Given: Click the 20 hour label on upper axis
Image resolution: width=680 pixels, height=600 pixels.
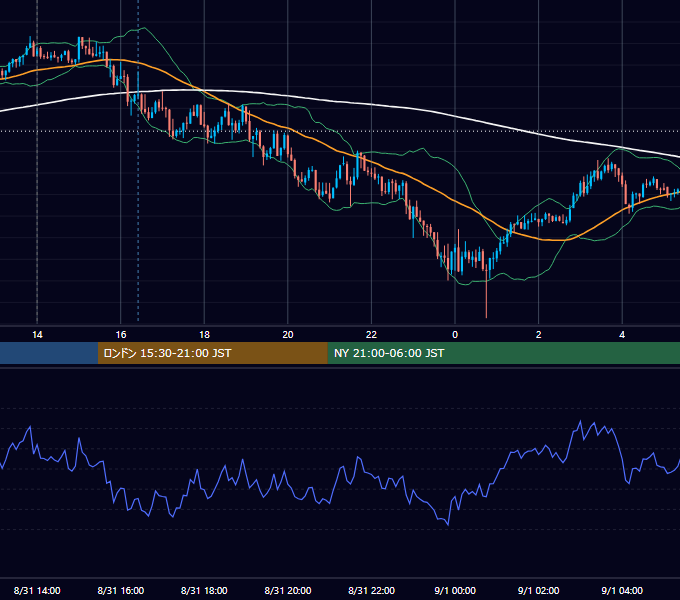Looking at the screenshot, I should tap(288, 335).
